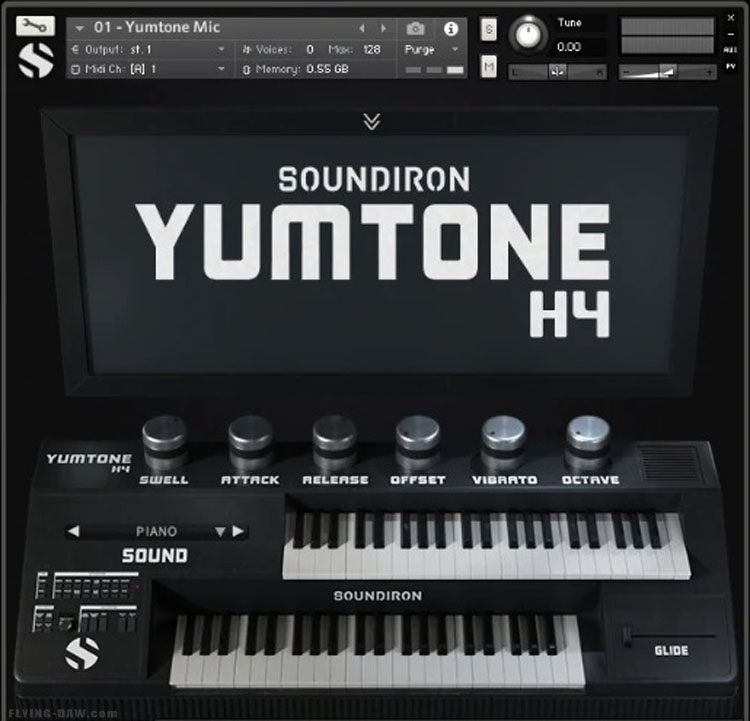Screen dimensions: 750x721
Task: Select the previous sound with the left arrow
Action: (74, 532)
